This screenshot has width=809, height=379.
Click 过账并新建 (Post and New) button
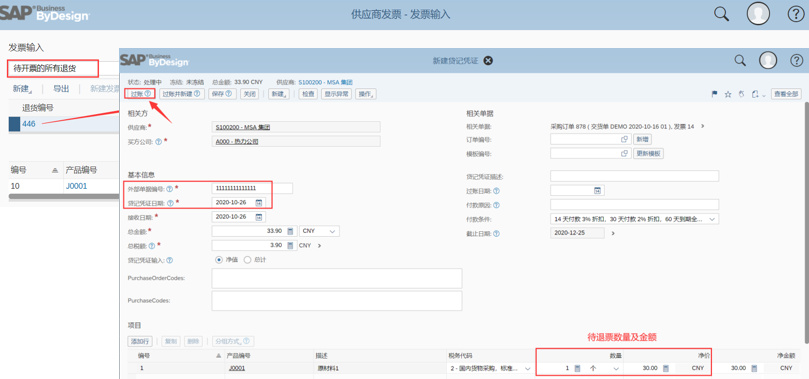tap(181, 94)
